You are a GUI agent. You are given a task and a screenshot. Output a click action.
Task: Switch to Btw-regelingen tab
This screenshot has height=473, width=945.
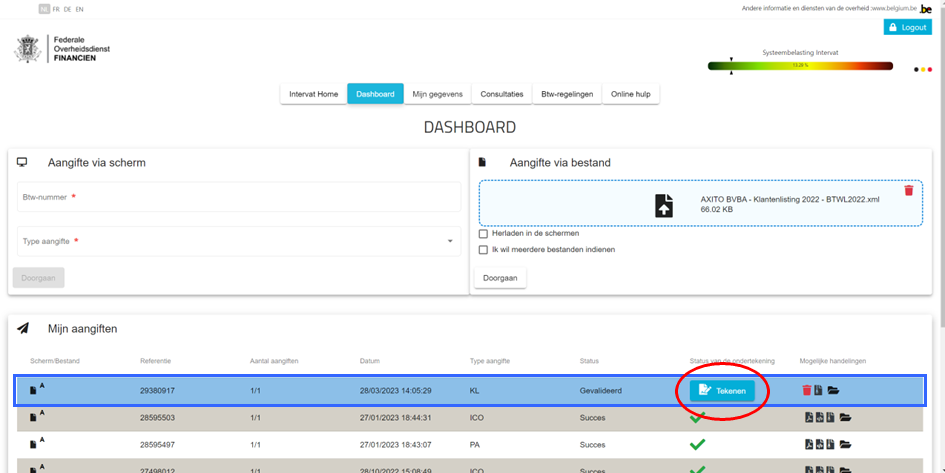point(567,94)
